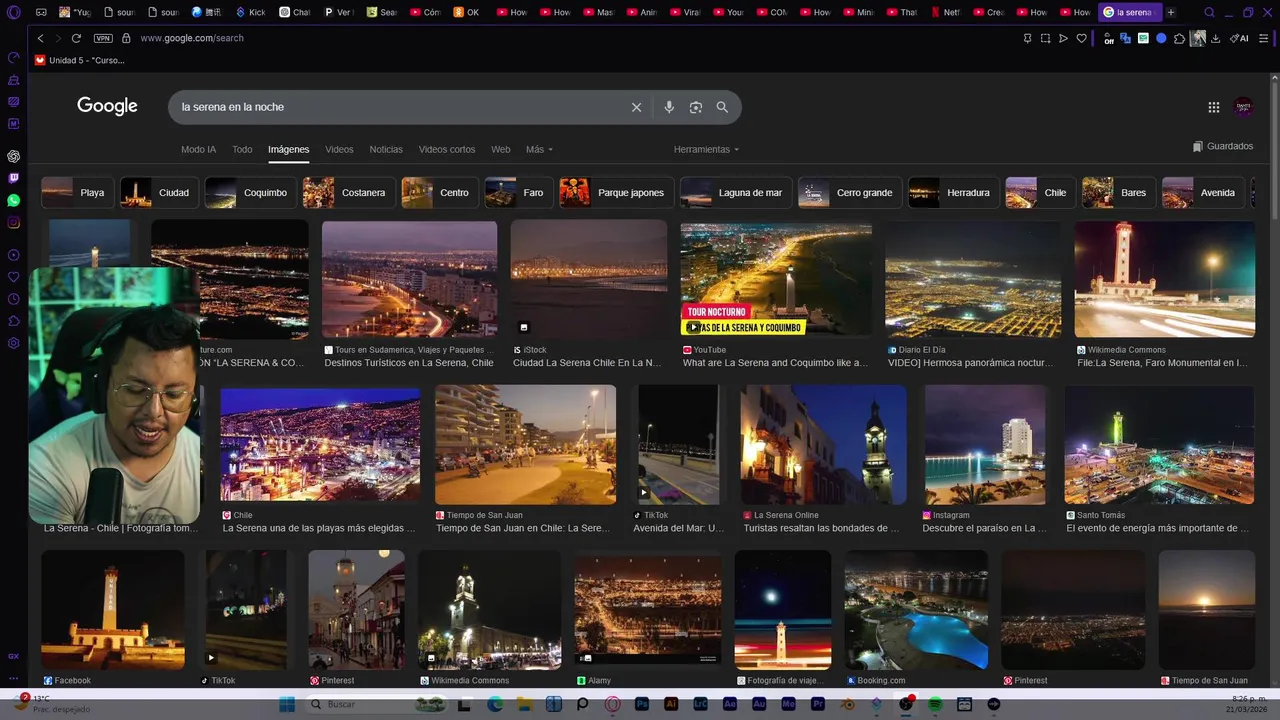
Task: Filter images by Laguna de mar chip
Action: click(736, 192)
